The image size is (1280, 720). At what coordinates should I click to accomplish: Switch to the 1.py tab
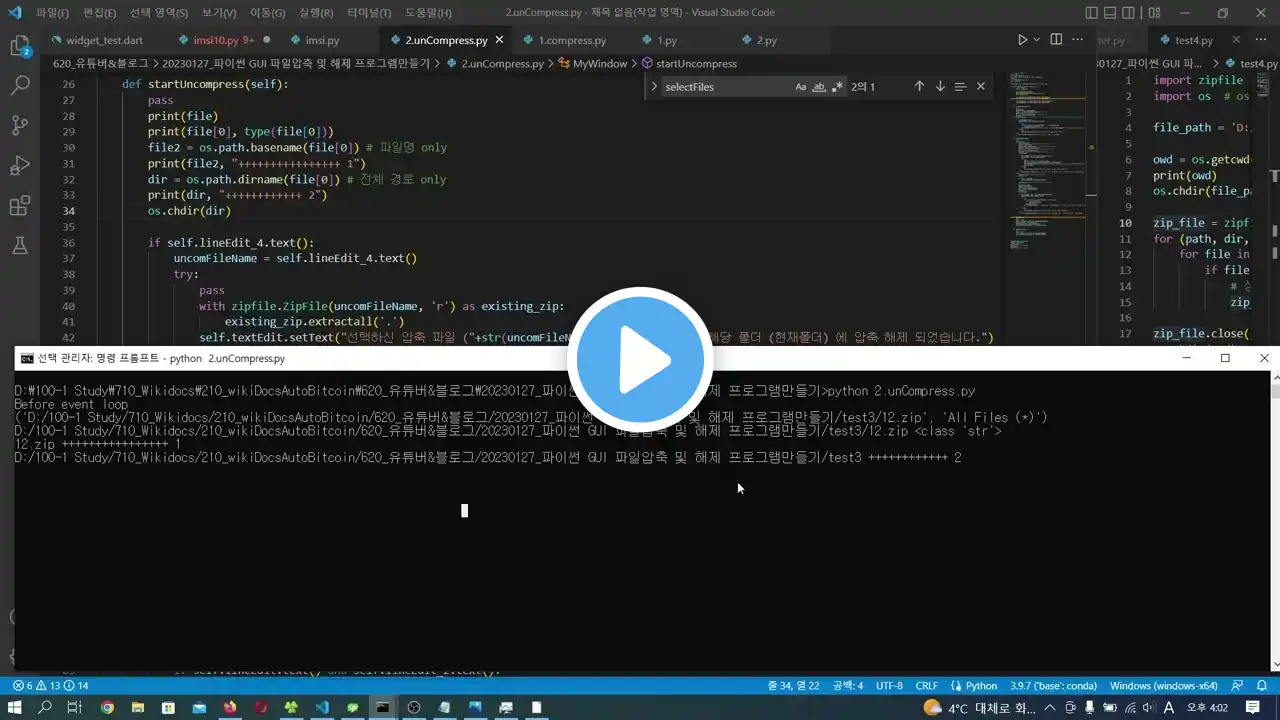pos(667,40)
